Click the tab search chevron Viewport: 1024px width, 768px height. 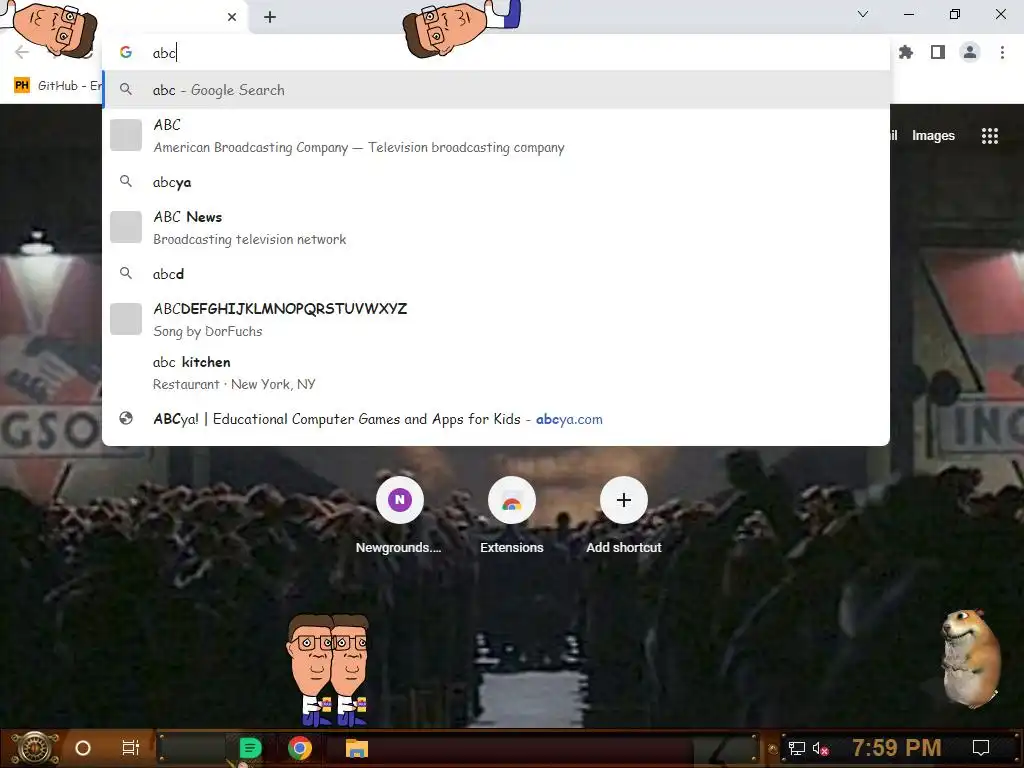coord(863,14)
